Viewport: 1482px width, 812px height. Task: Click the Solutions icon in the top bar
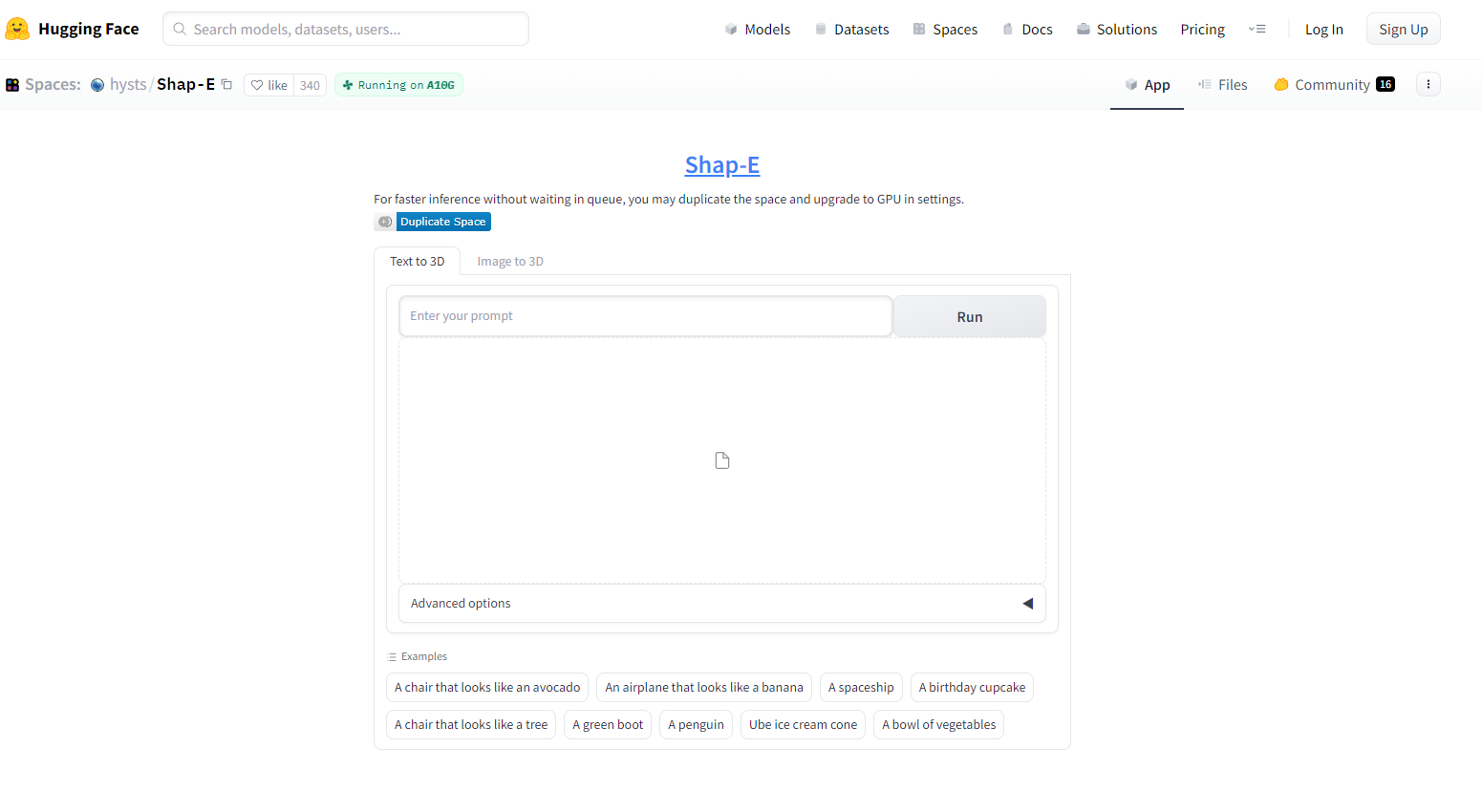pos(1082,29)
